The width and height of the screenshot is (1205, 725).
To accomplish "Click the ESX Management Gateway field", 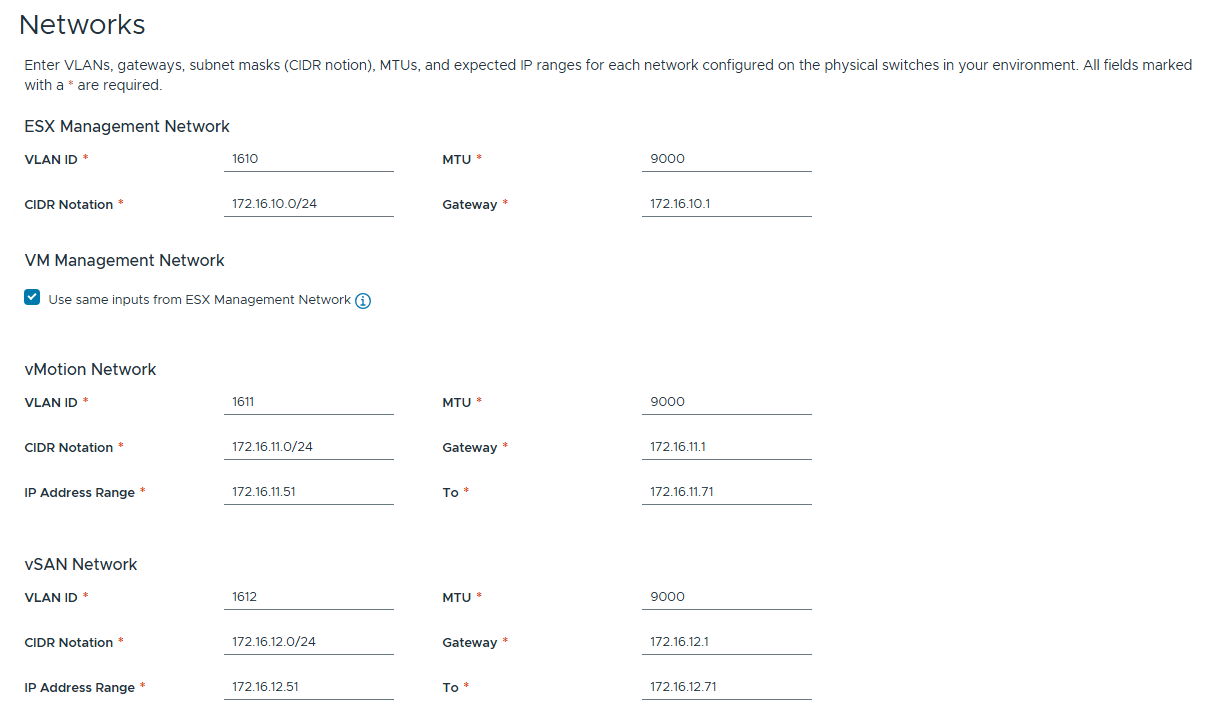I will point(726,204).
